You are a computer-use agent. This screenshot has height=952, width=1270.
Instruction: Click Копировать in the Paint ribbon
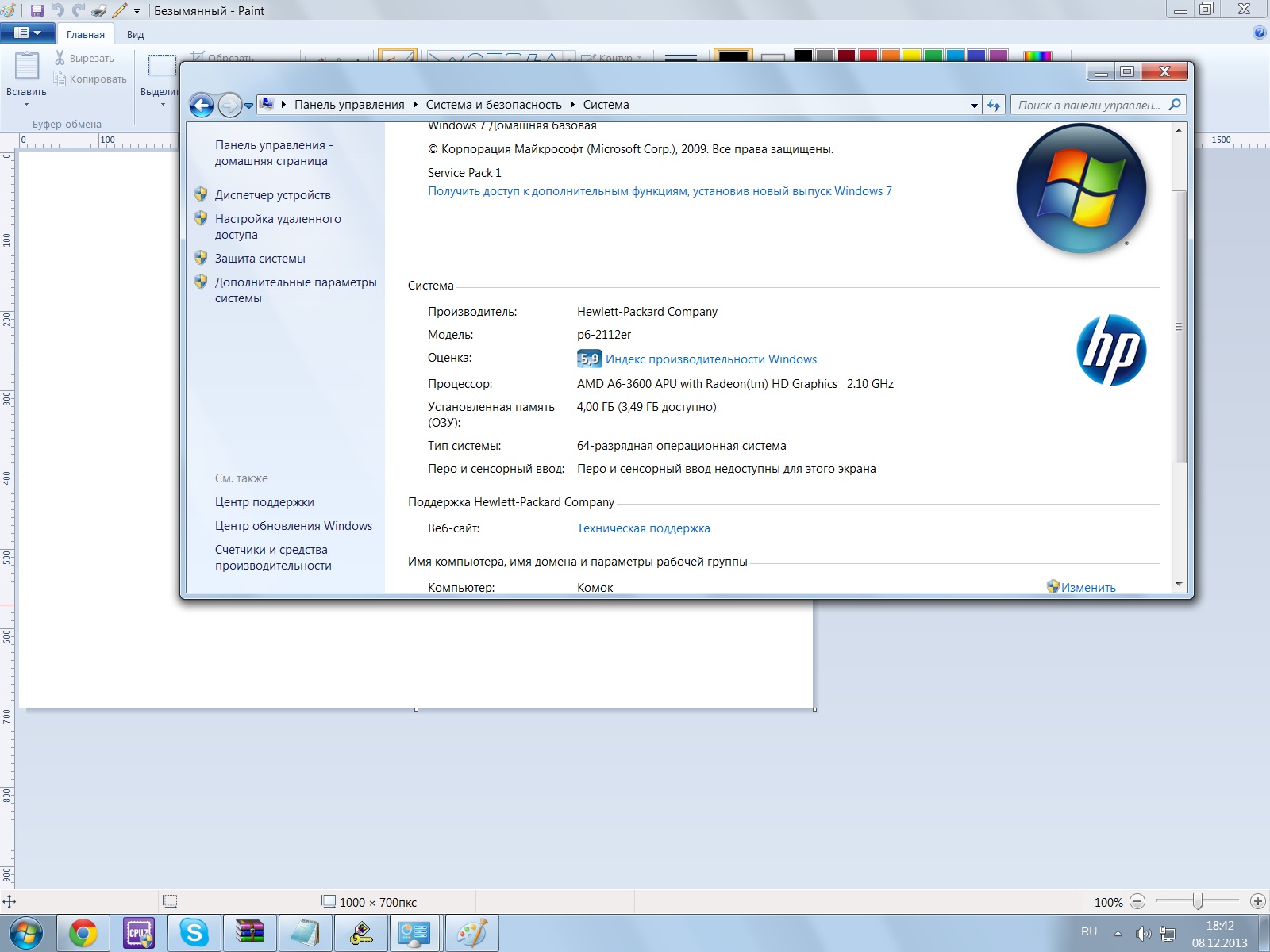[90, 79]
